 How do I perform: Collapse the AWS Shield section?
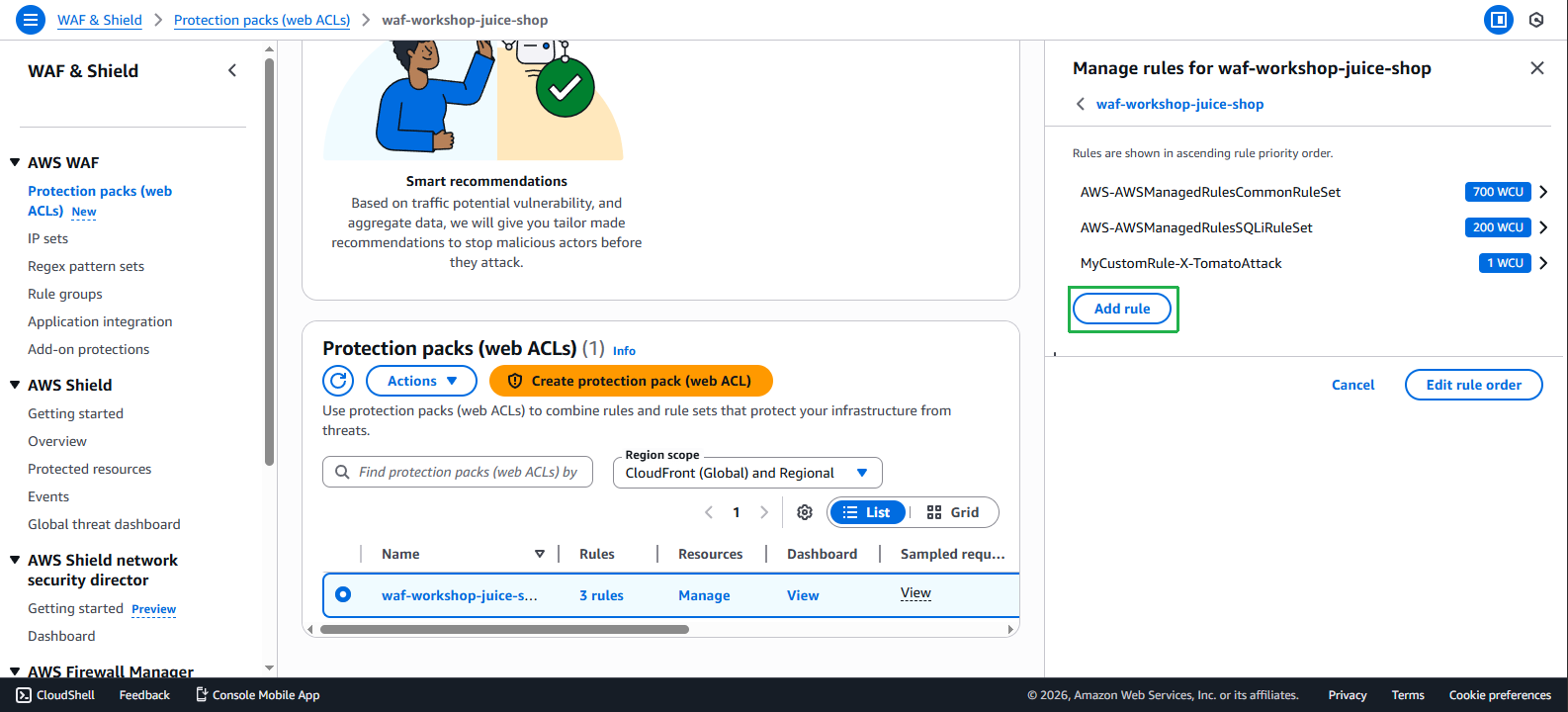coord(15,385)
